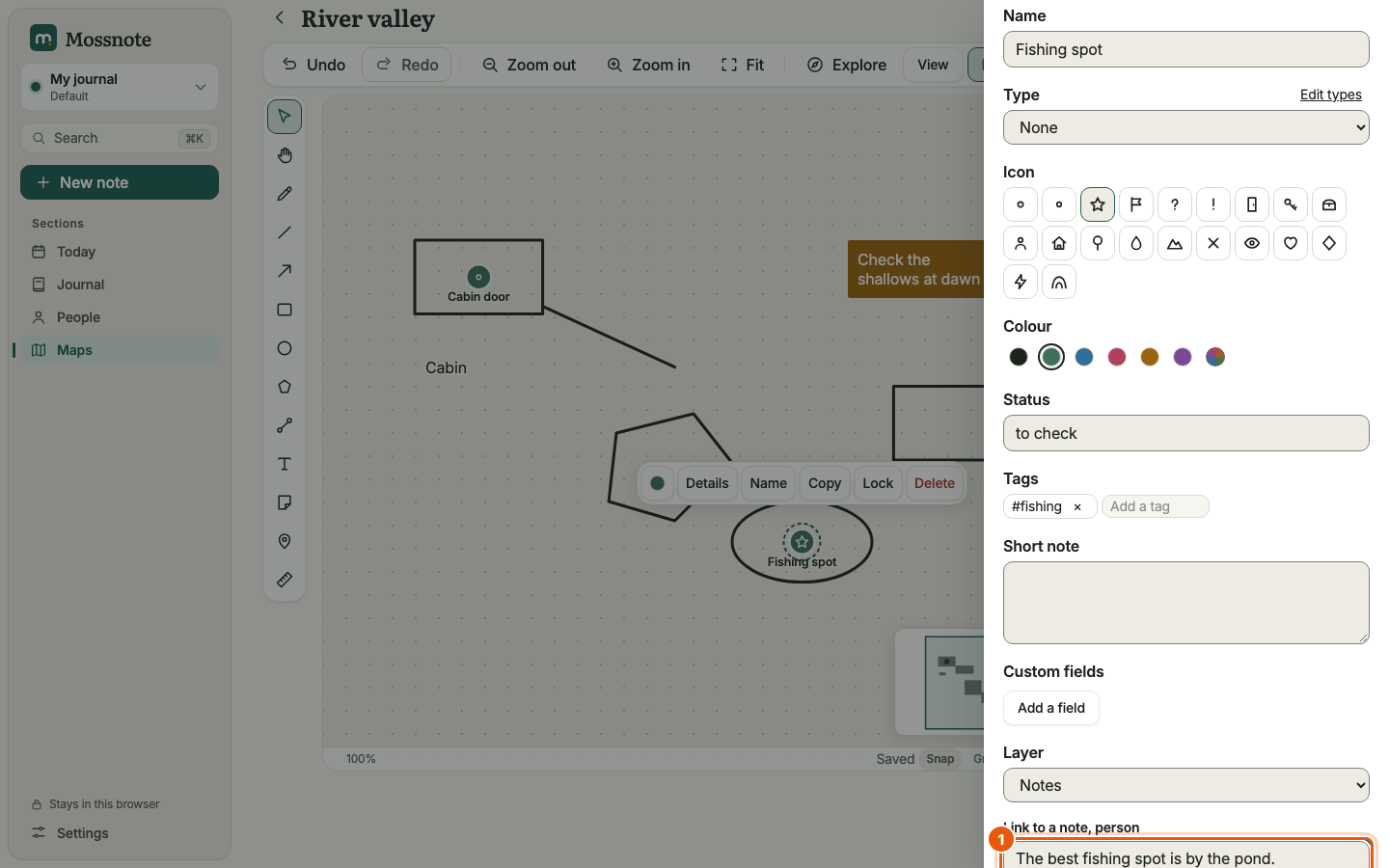Screen dimensions: 1389x868
Task: Open the Edit types link
Action: (x=1331, y=95)
